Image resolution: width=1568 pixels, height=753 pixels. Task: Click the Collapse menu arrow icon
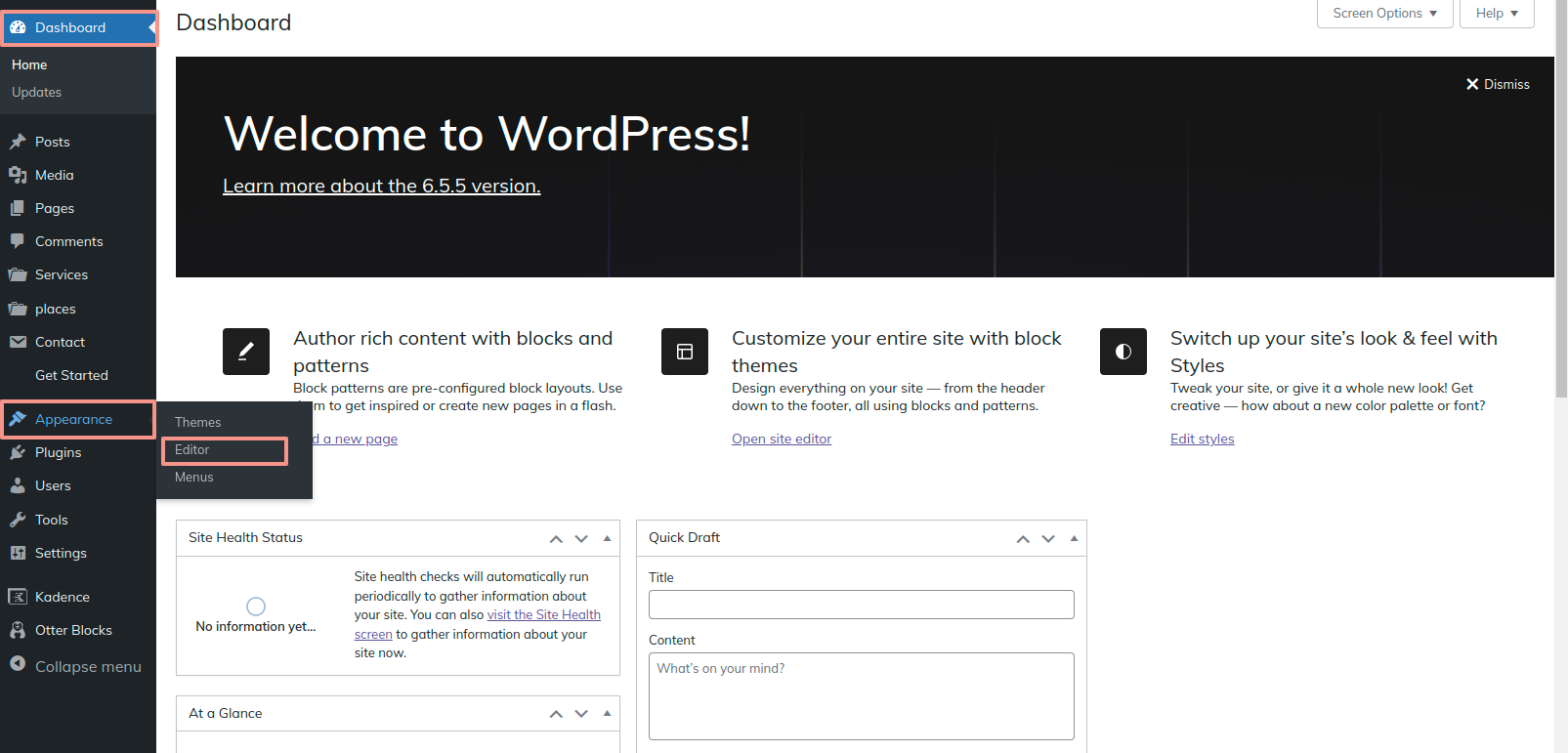18,664
